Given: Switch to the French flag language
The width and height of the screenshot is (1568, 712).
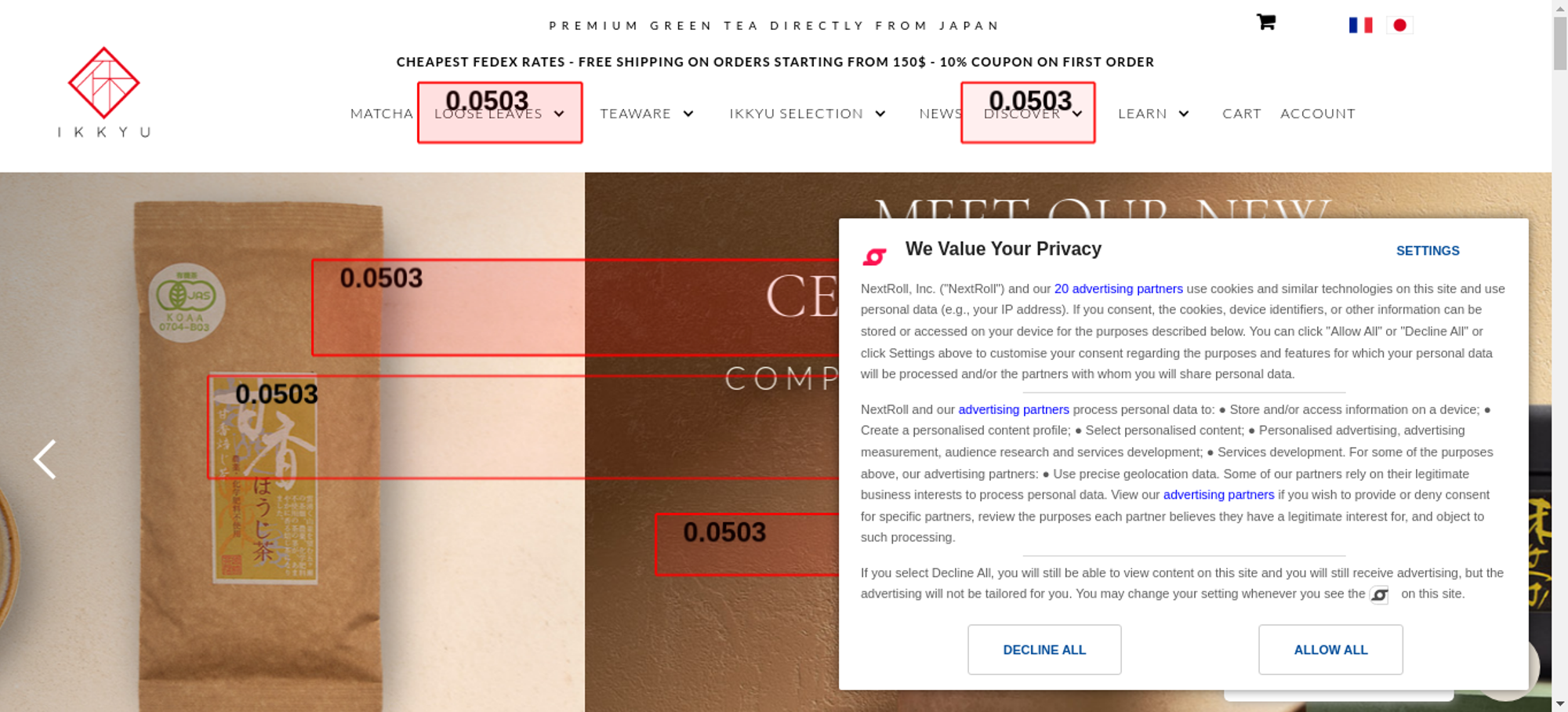Looking at the screenshot, I should 1360,25.
